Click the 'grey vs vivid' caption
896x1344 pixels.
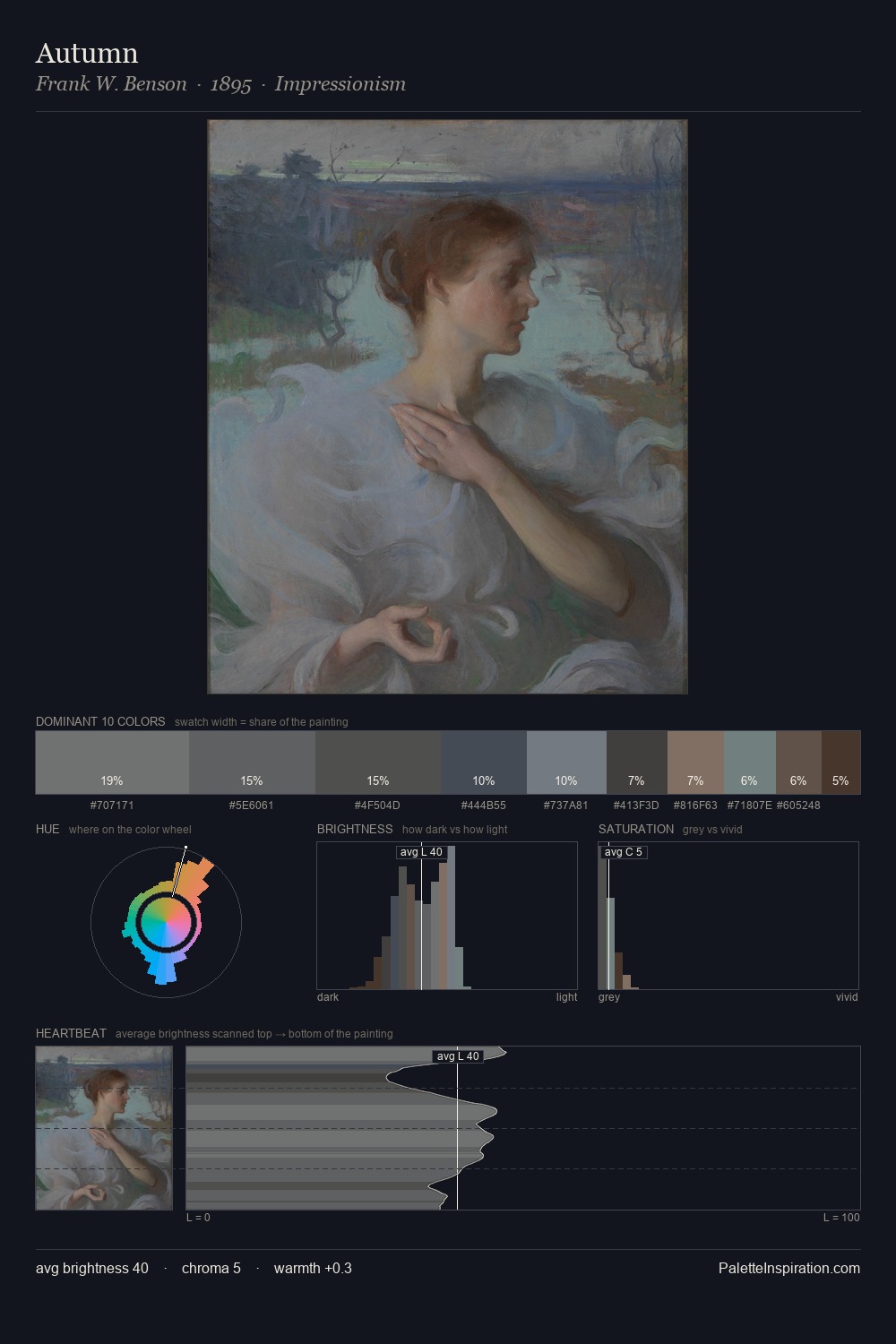click(x=713, y=830)
